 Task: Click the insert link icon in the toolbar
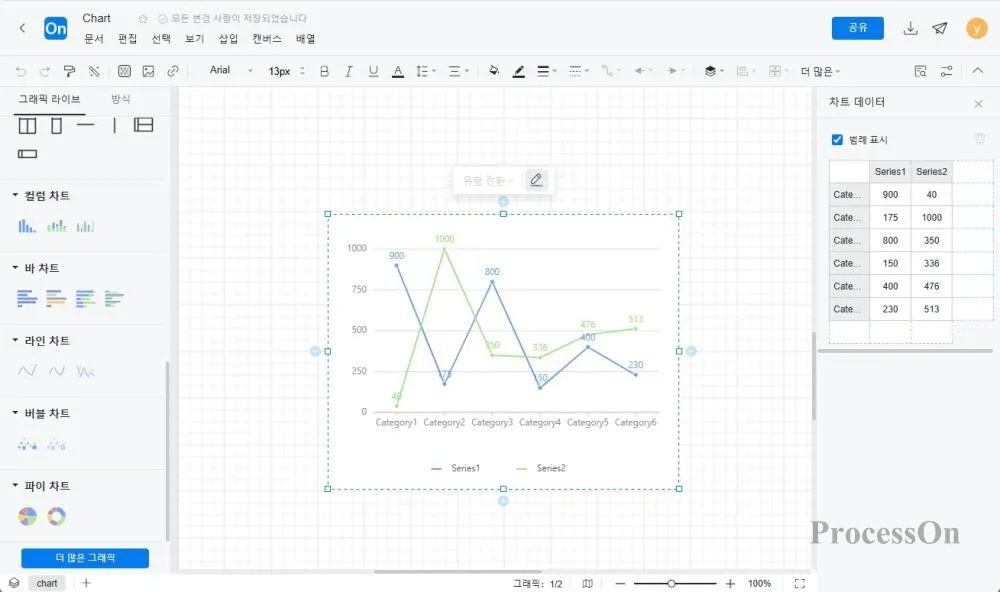point(173,71)
